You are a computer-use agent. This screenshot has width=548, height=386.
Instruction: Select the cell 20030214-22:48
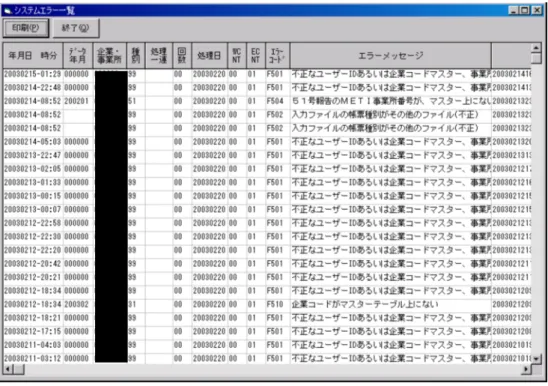(33, 88)
